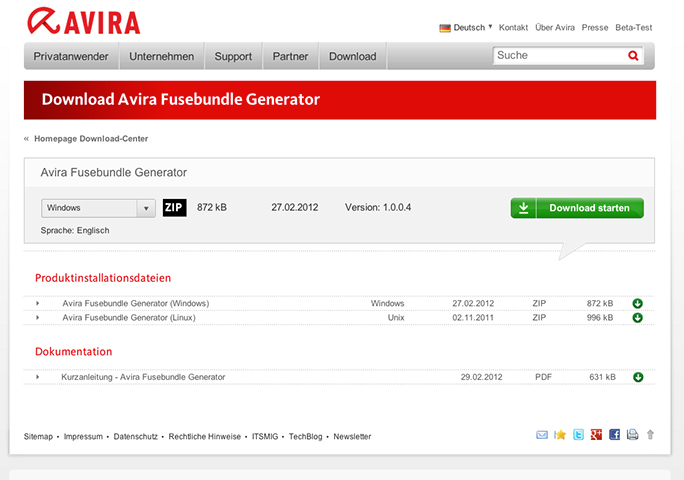Click the Version: 1.0.0.4 text
Viewport: 684px width, 480px height.
click(378, 207)
